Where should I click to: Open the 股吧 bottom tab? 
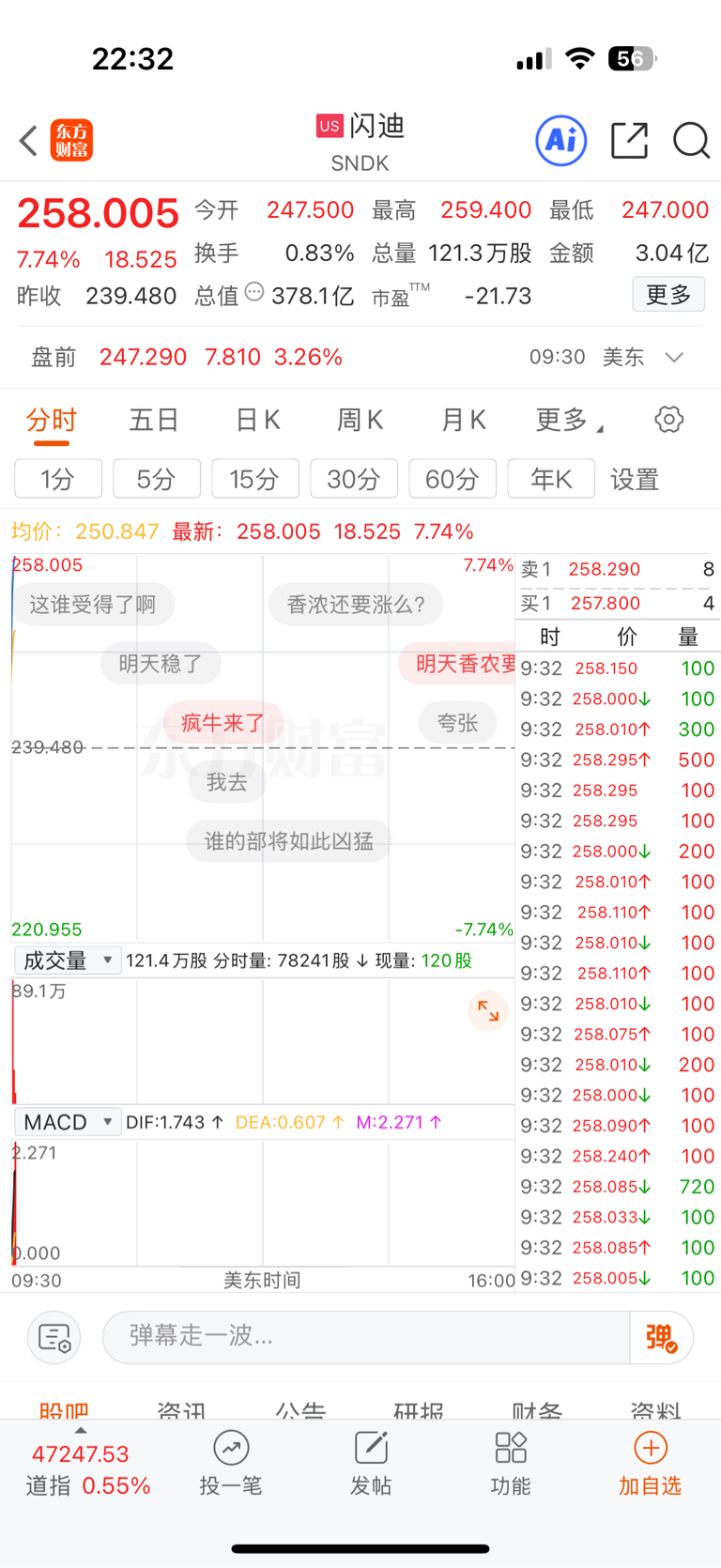pyautogui.click(x=64, y=1409)
